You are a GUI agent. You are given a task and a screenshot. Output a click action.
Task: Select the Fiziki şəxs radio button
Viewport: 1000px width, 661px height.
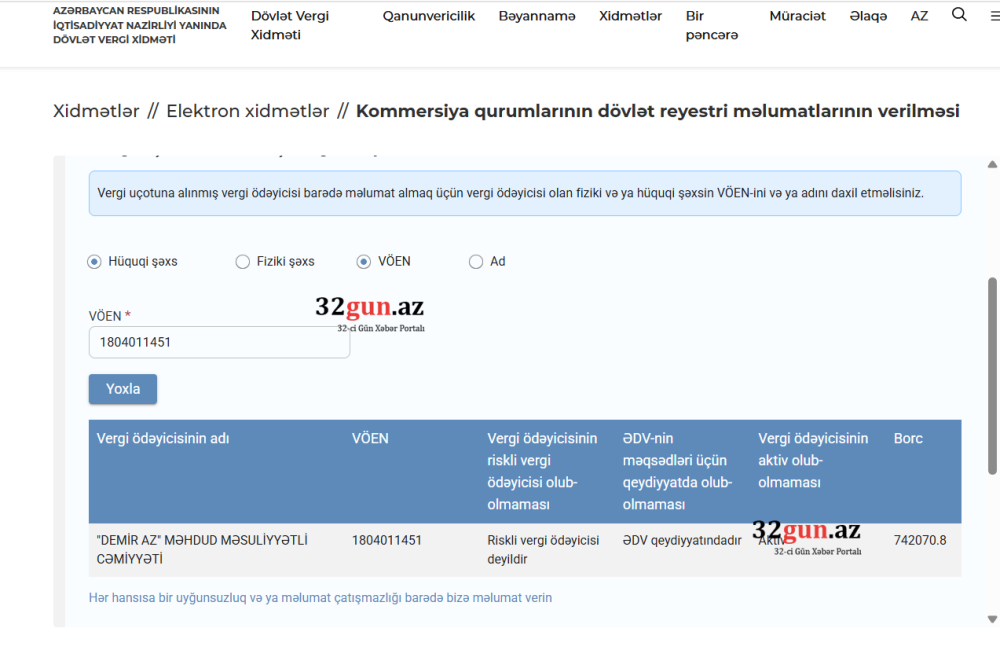tap(243, 262)
